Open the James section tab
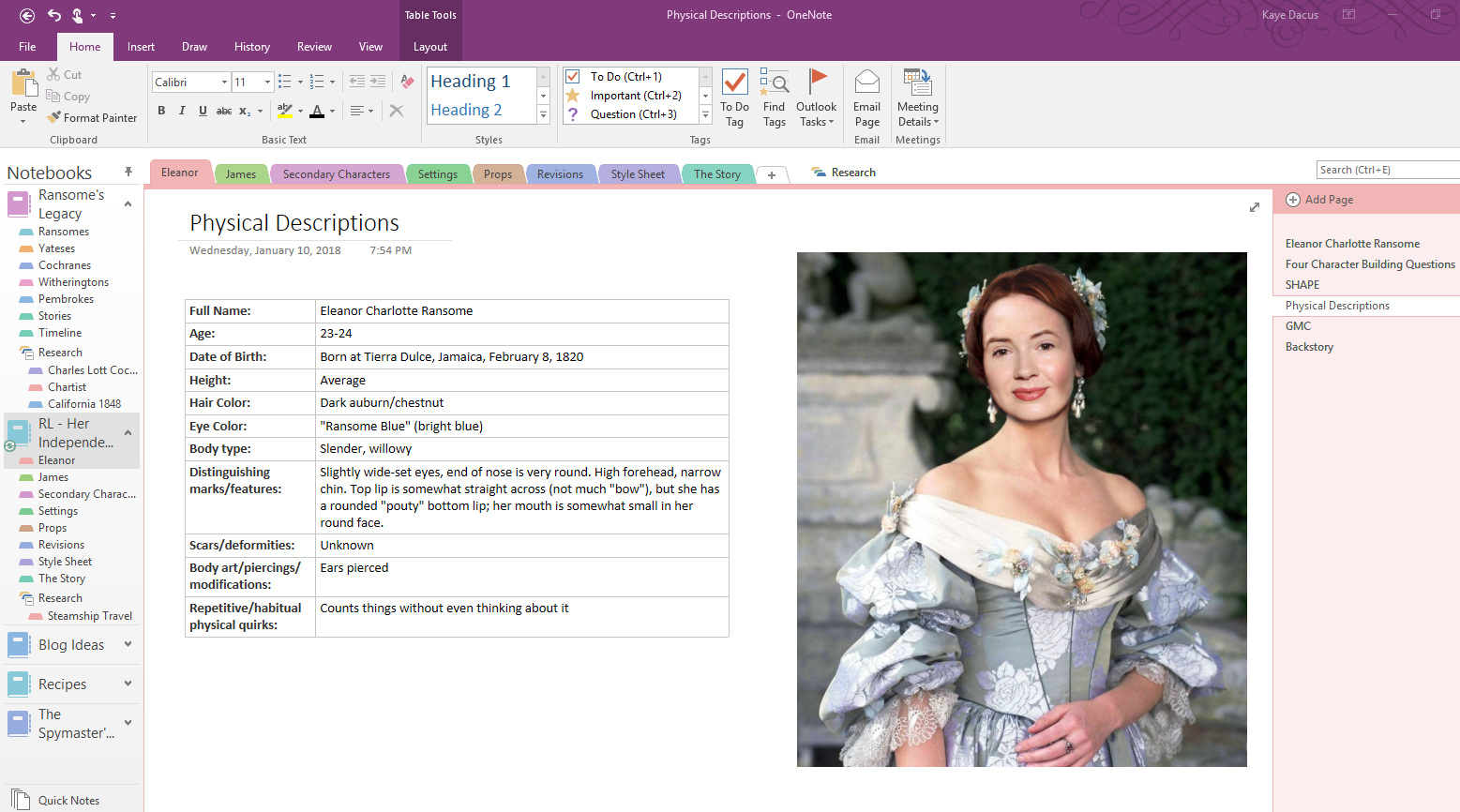Viewport: 1460px width, 812px height. pos(240,174)
